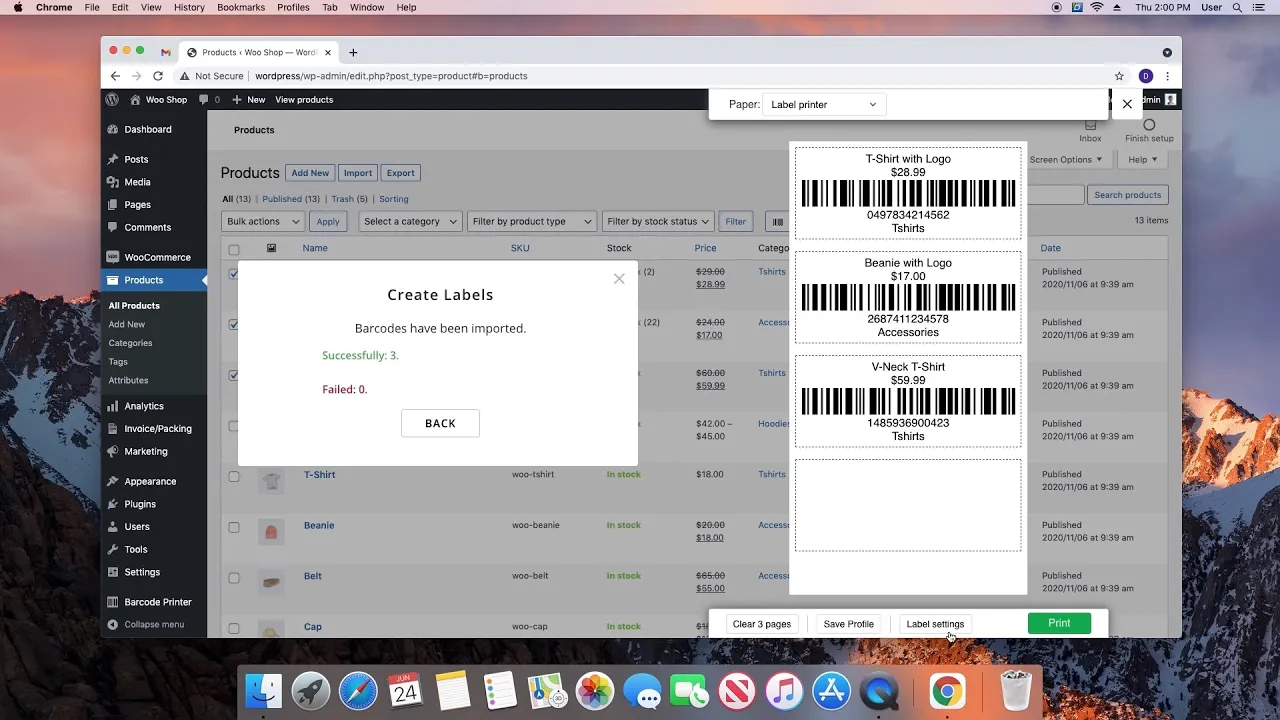Toggle the select-all products checkbox
This screenshot has width=1280, height=720.
point(234,249)
